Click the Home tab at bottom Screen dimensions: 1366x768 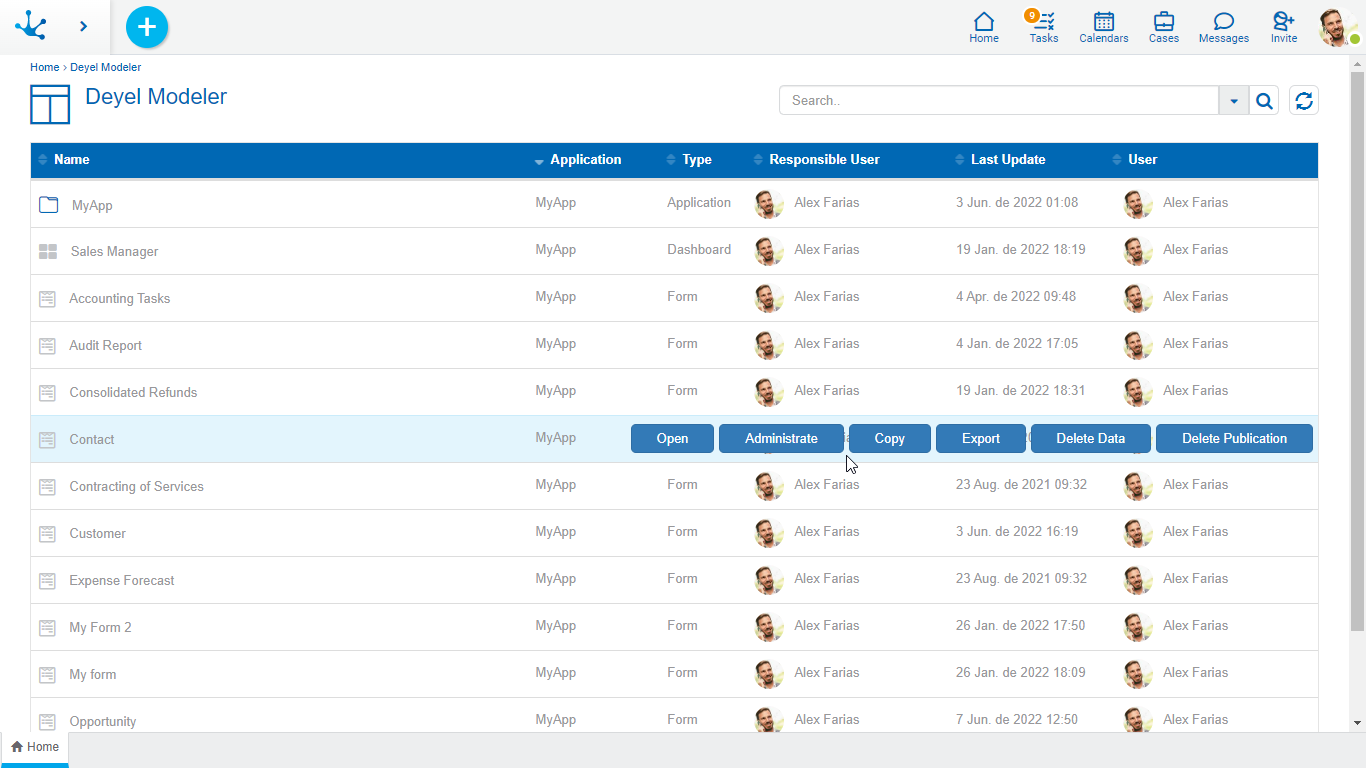(x=35, y=747)
